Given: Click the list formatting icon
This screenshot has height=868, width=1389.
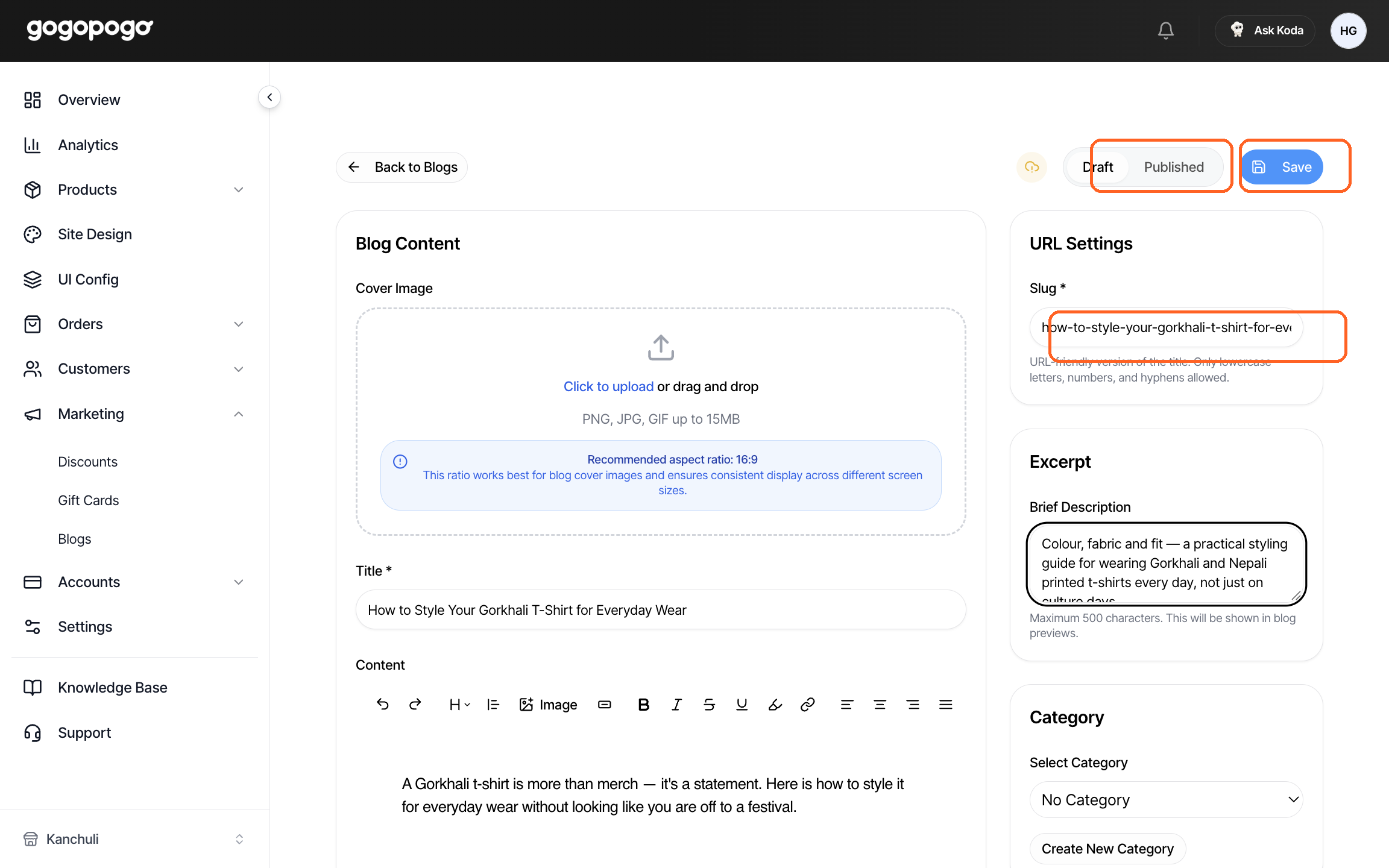Looking at the screenshot, I should click(493, 704).
